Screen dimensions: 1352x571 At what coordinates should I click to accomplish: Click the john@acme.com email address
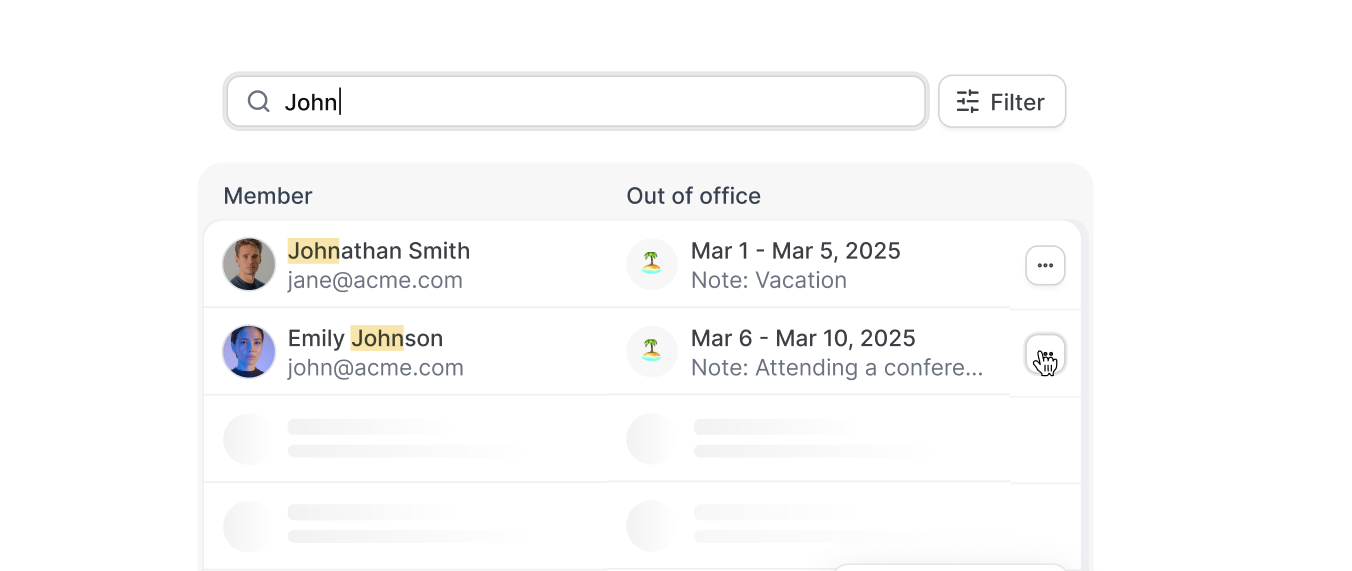click(x=375, y=368)
